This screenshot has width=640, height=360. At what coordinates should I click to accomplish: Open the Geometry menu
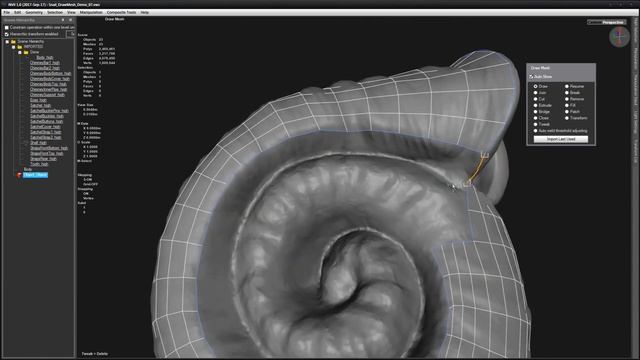coord(34,12)
